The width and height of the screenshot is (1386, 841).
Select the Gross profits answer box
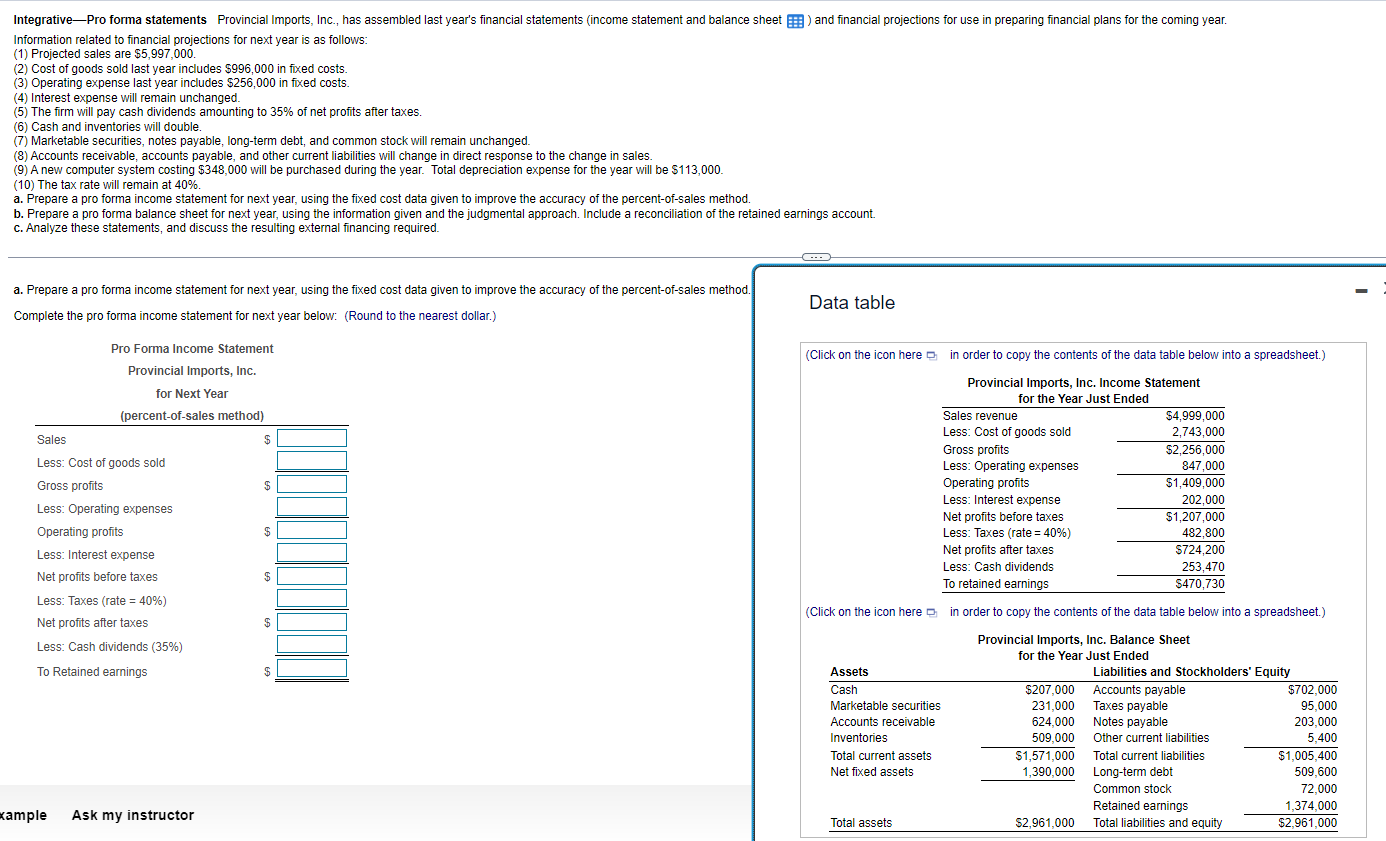(312, 484)
